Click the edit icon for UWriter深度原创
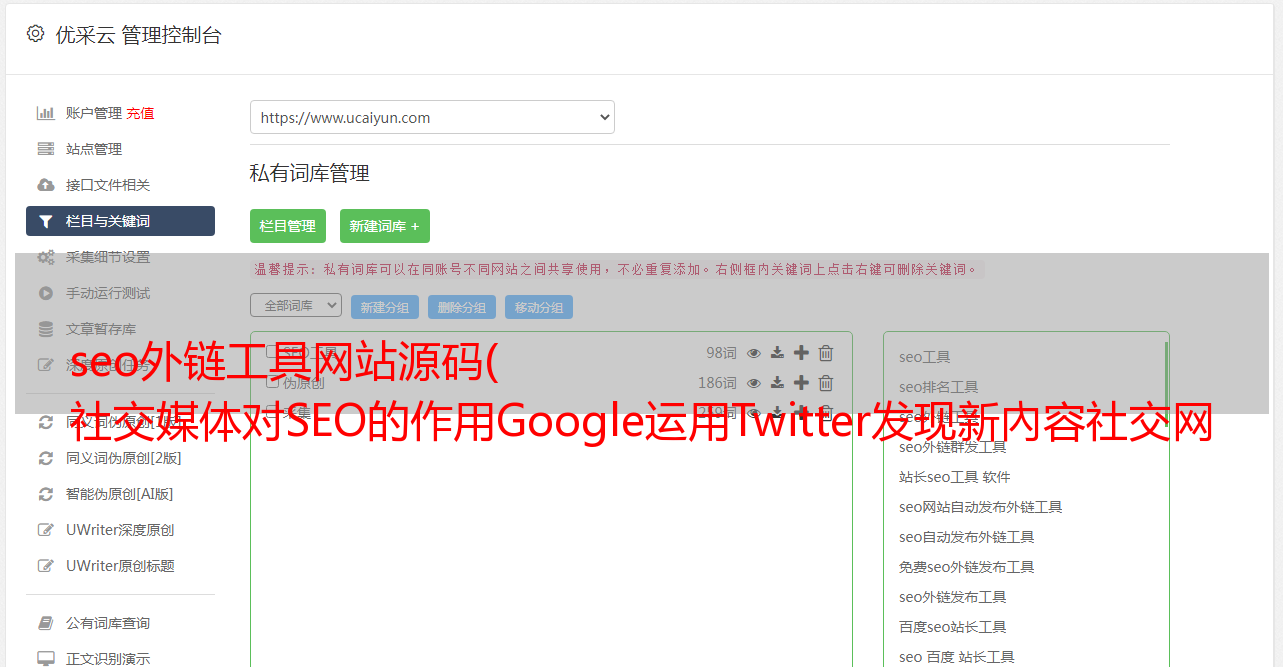The width and height of the screenshot is (1283, 667). [46, 530]
